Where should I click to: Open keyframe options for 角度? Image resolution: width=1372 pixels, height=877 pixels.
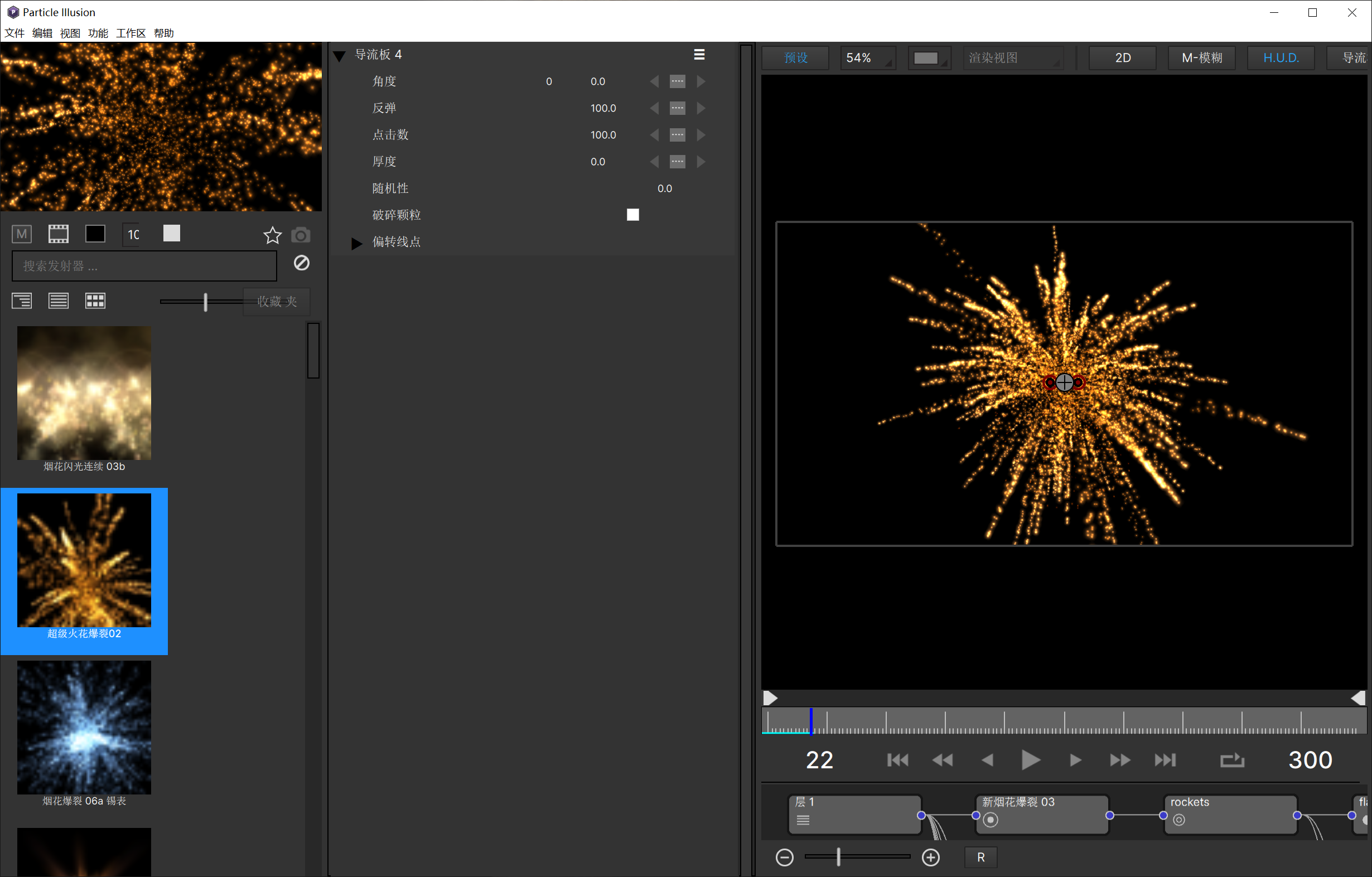pyautogui.click(x=678, y=81)
